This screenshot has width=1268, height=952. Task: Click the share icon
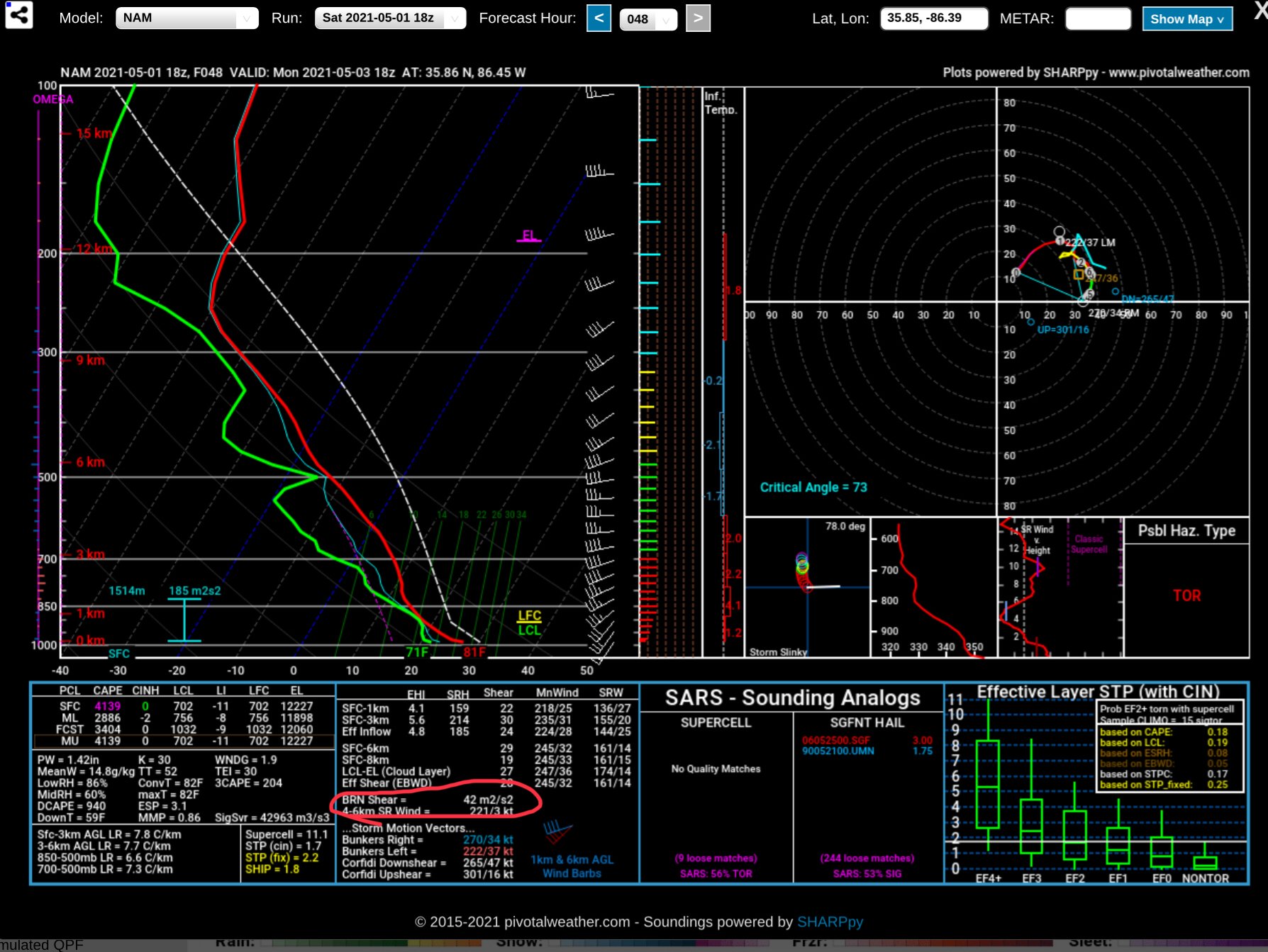point(18,15)
